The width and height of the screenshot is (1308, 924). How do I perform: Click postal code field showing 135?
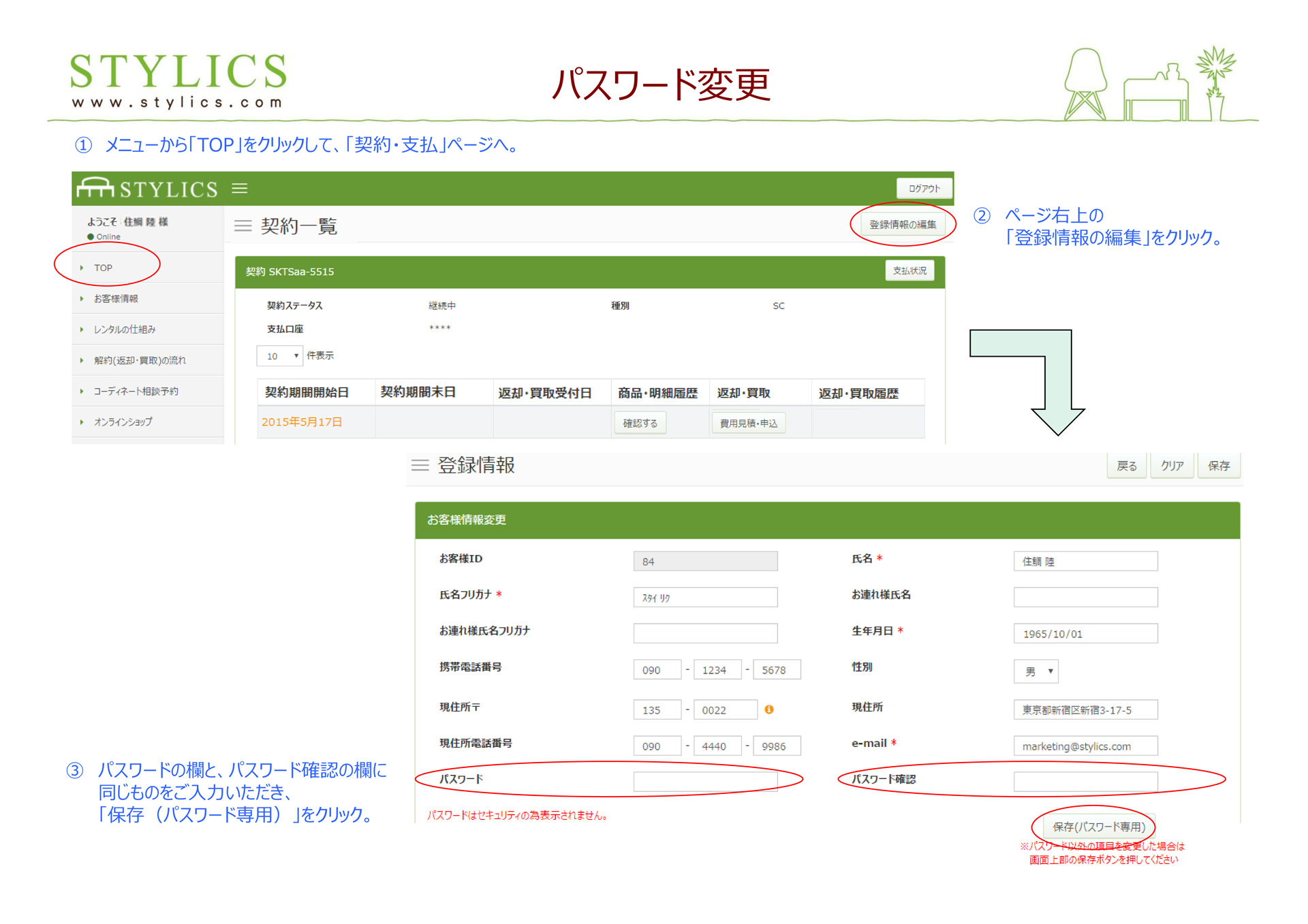click(657, 710)
